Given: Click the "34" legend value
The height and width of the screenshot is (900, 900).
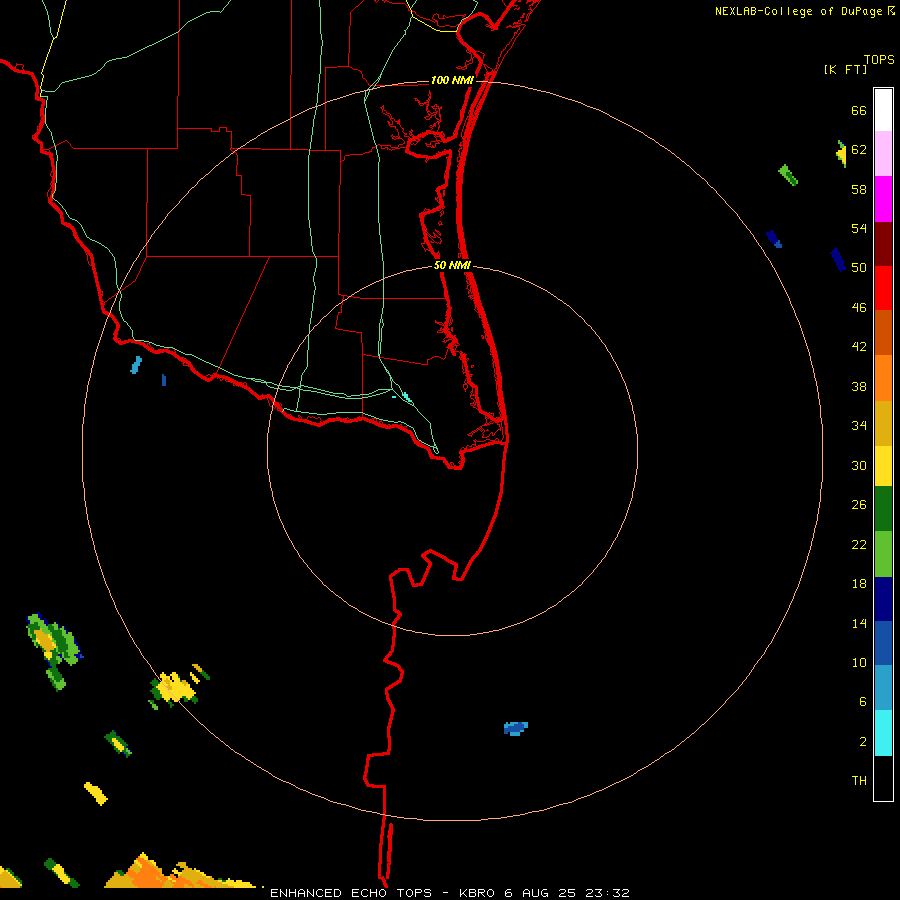Looking at the screenshot, I should [x=859, y=426].
